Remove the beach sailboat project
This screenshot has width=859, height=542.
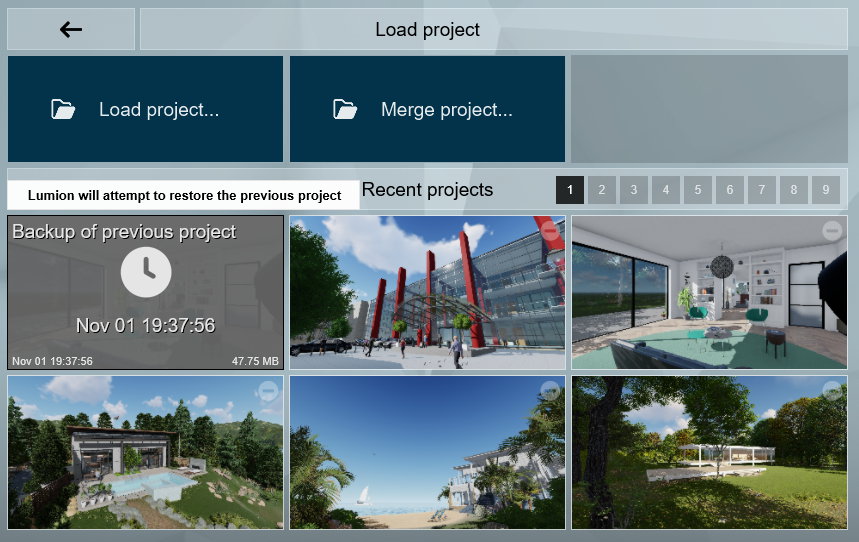pyautogui.click(x=550, y=390)
